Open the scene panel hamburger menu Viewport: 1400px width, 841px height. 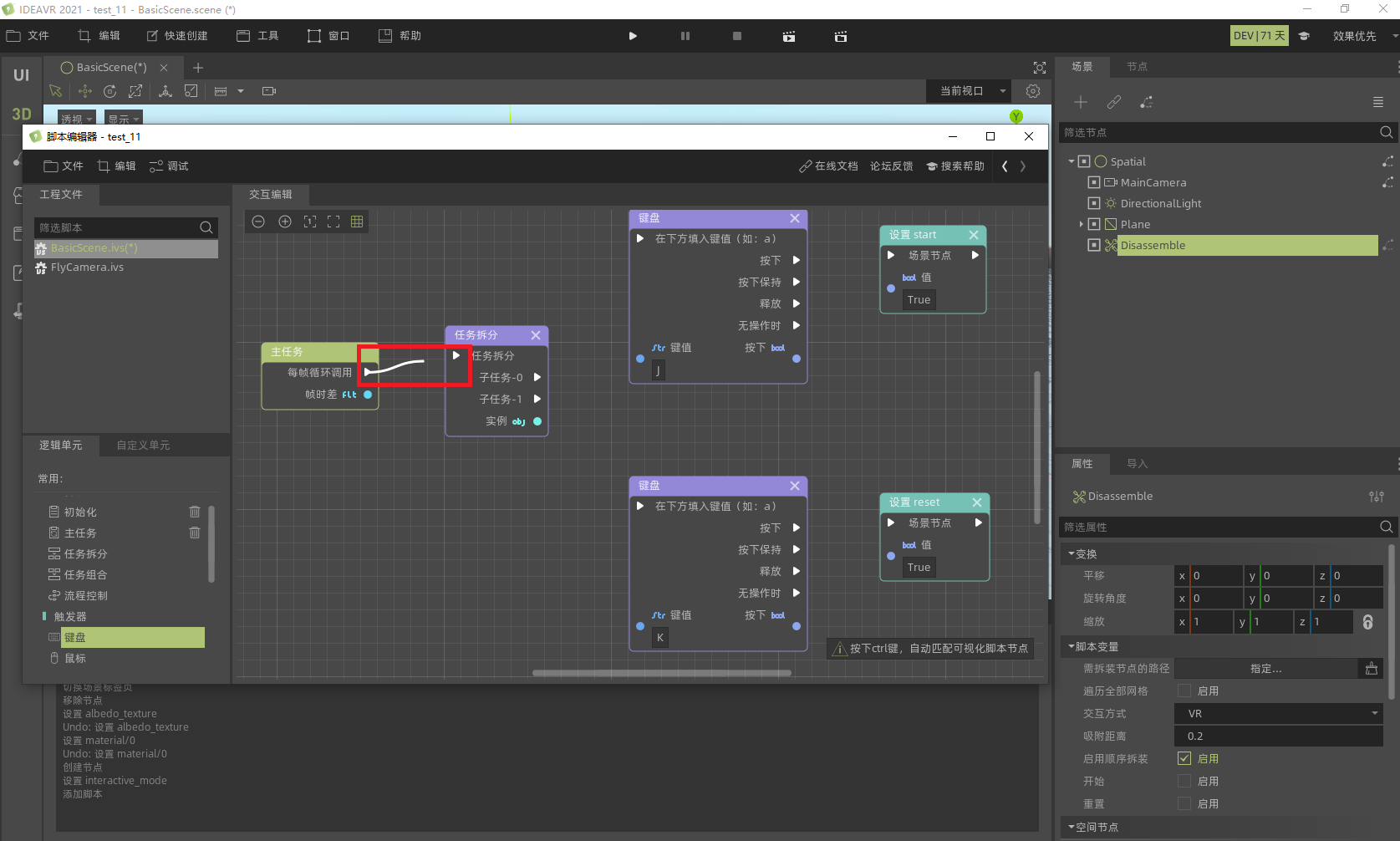tap(1378, 102)
